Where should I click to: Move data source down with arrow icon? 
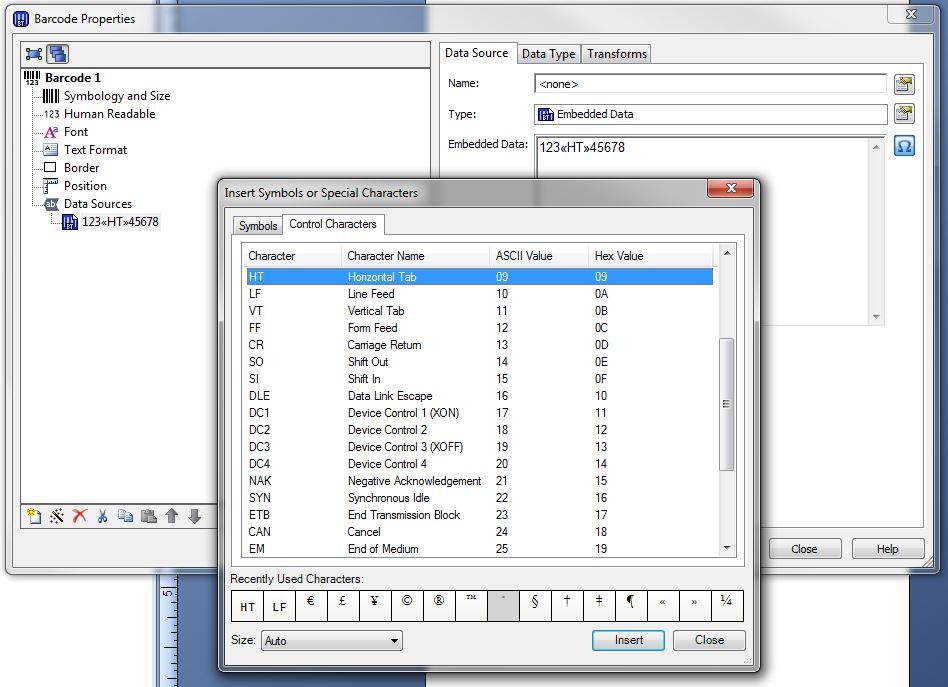coord(194,515)
